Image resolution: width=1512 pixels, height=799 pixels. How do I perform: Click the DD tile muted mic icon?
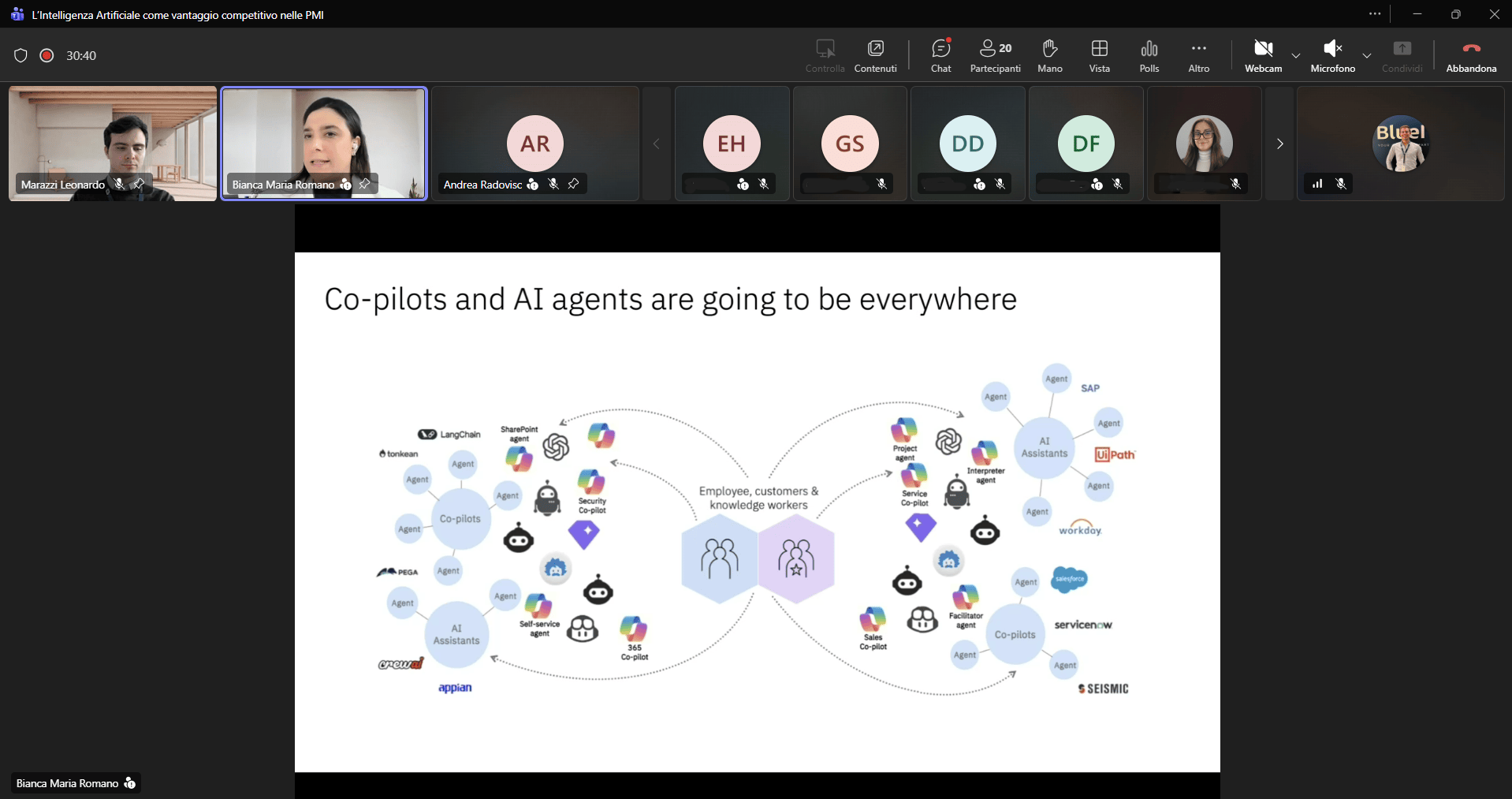click(x=1000, y=184)
